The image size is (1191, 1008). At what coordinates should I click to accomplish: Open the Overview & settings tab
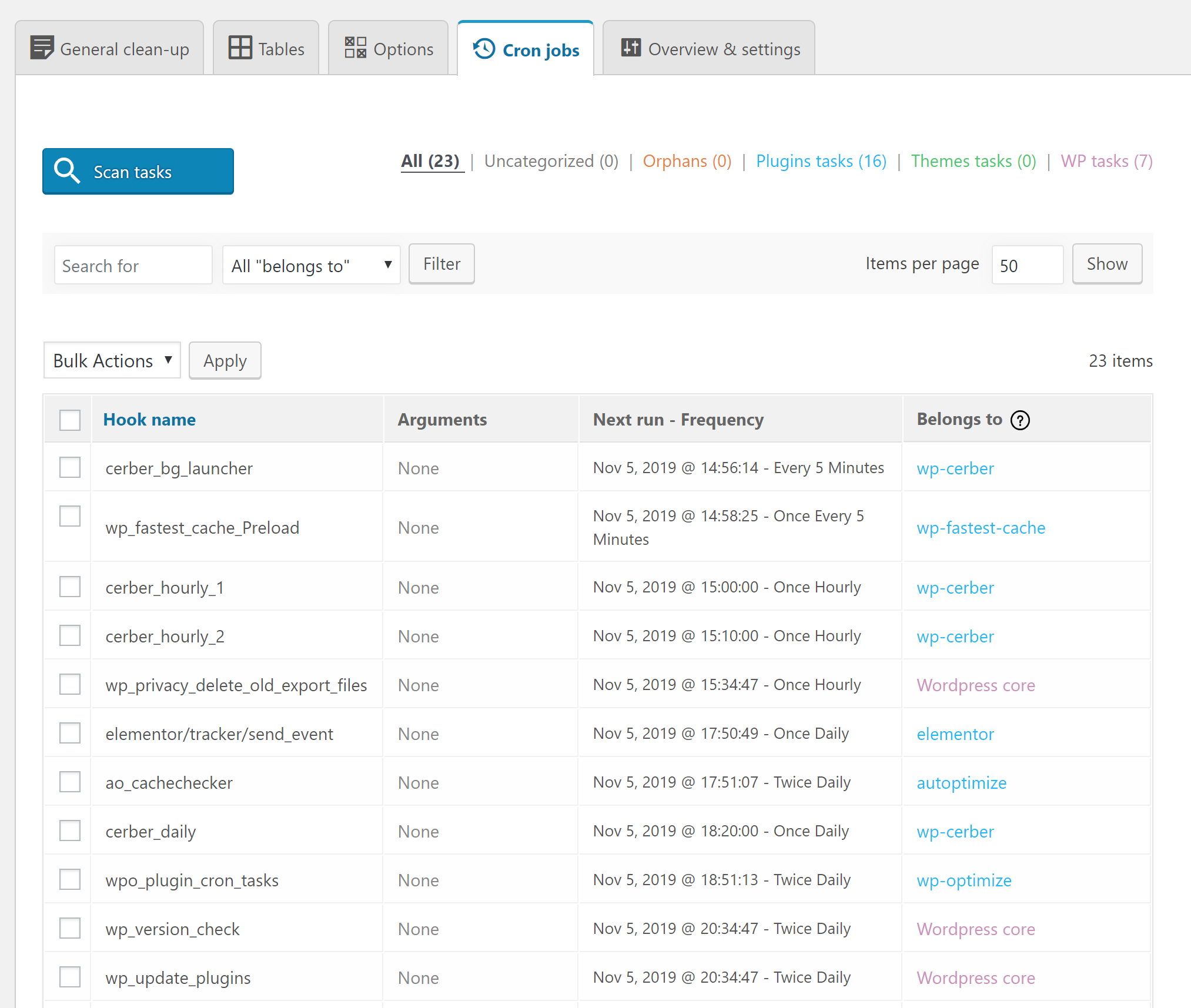709,49
